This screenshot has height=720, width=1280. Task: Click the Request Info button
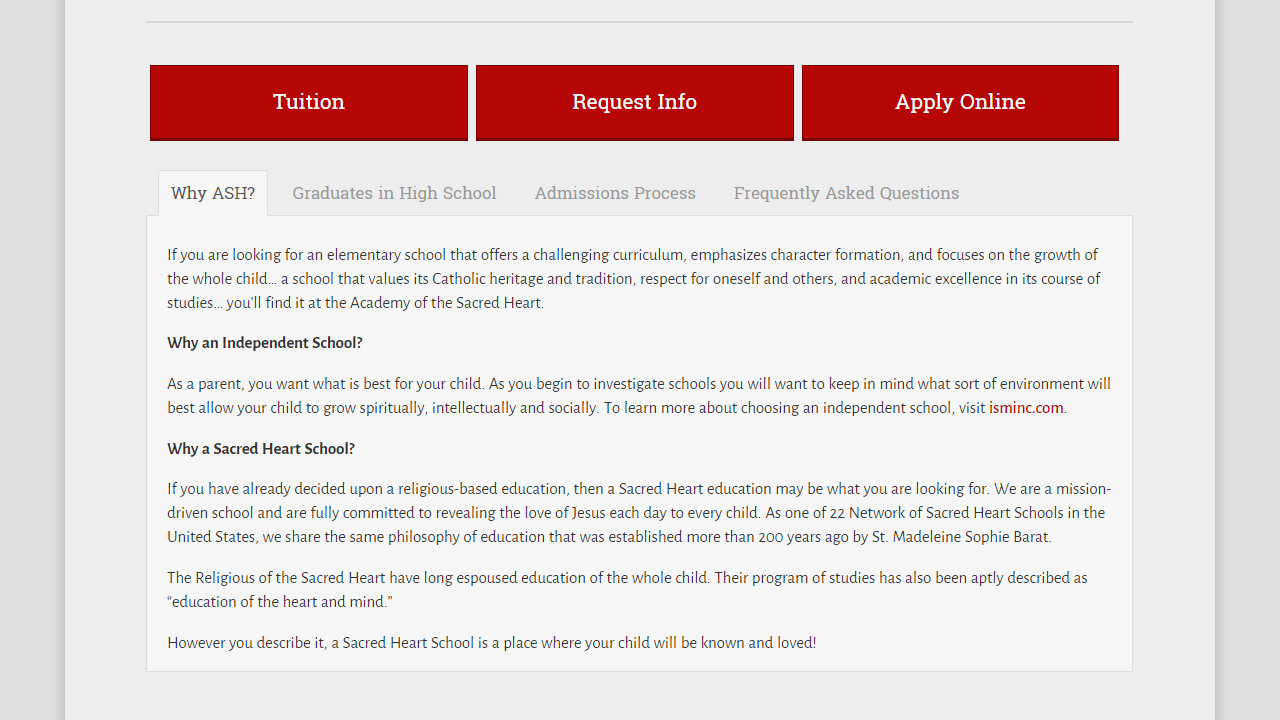coord(634,102)
